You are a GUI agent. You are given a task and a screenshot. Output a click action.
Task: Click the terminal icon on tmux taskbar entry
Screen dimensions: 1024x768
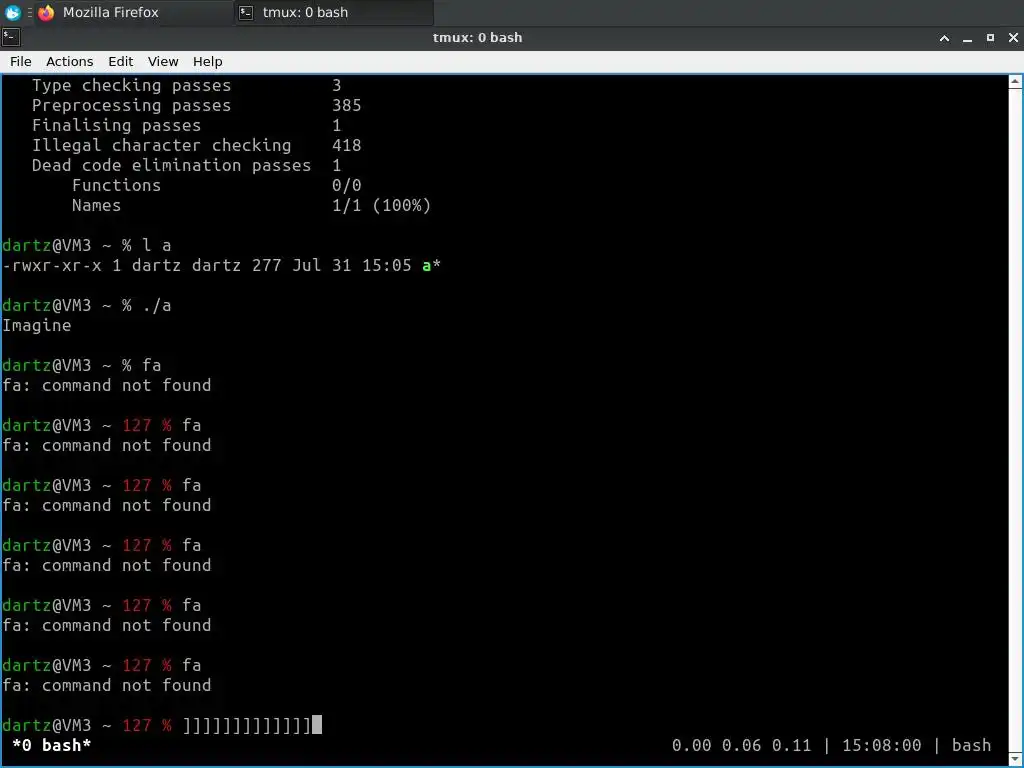pyautogui.click(x=246, y=12)
